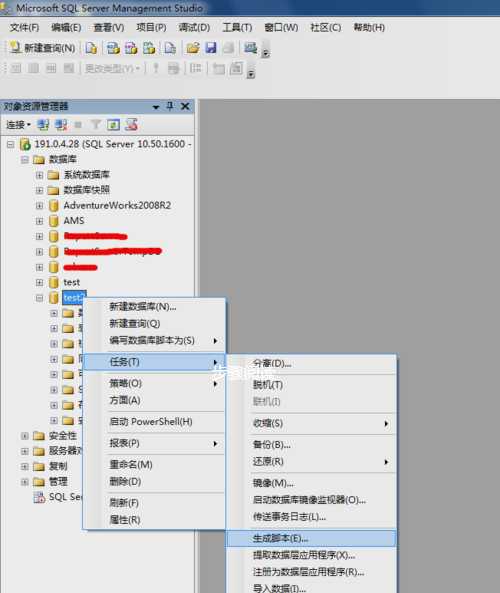The image size is (500, 593).
Task: Open the Help (帮助) menu
Action: (369, 27)
